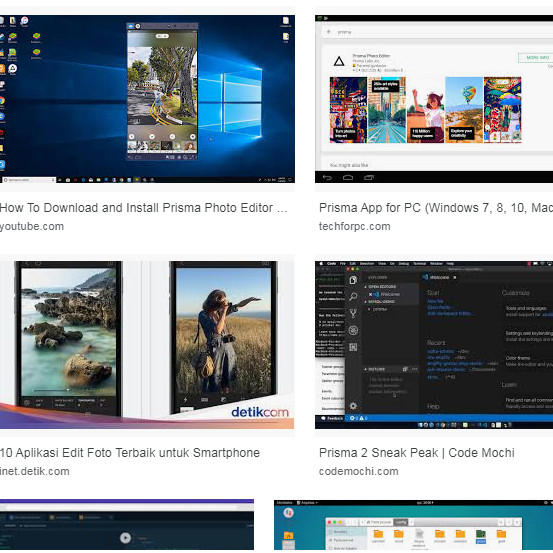Open 'How To Download and Install Prisma Photo Editor' result
553x553 pixels.
click(x=144, y=208)
